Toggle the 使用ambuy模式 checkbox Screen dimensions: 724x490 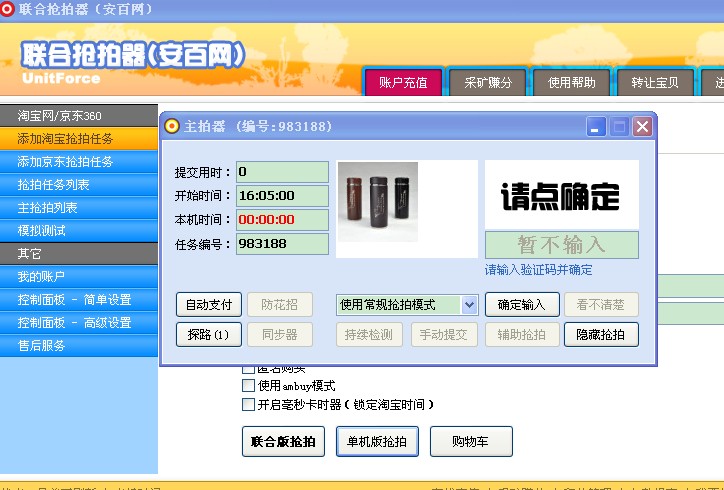tap(249, 386)
